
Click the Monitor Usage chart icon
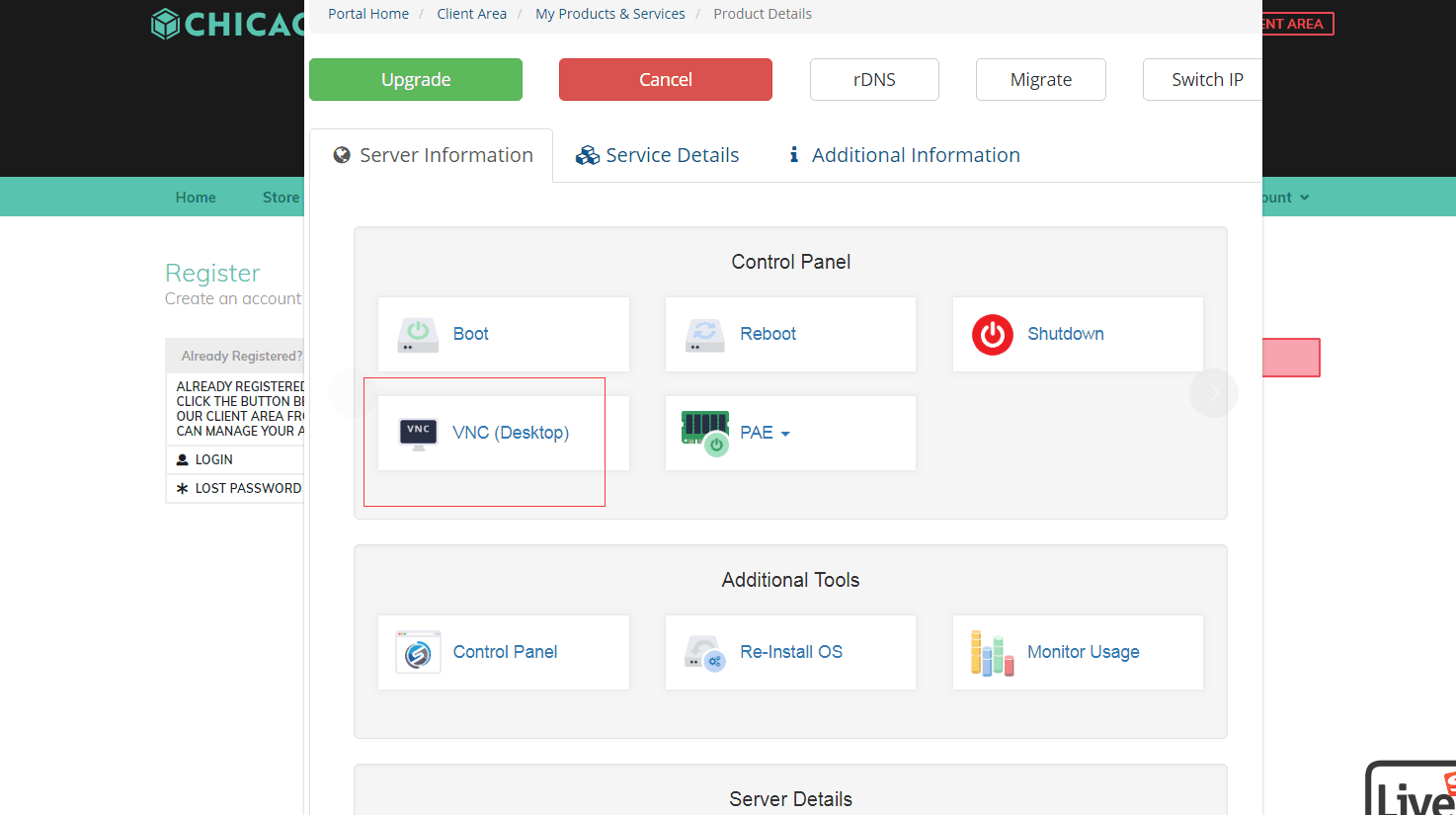click(992, 653)
